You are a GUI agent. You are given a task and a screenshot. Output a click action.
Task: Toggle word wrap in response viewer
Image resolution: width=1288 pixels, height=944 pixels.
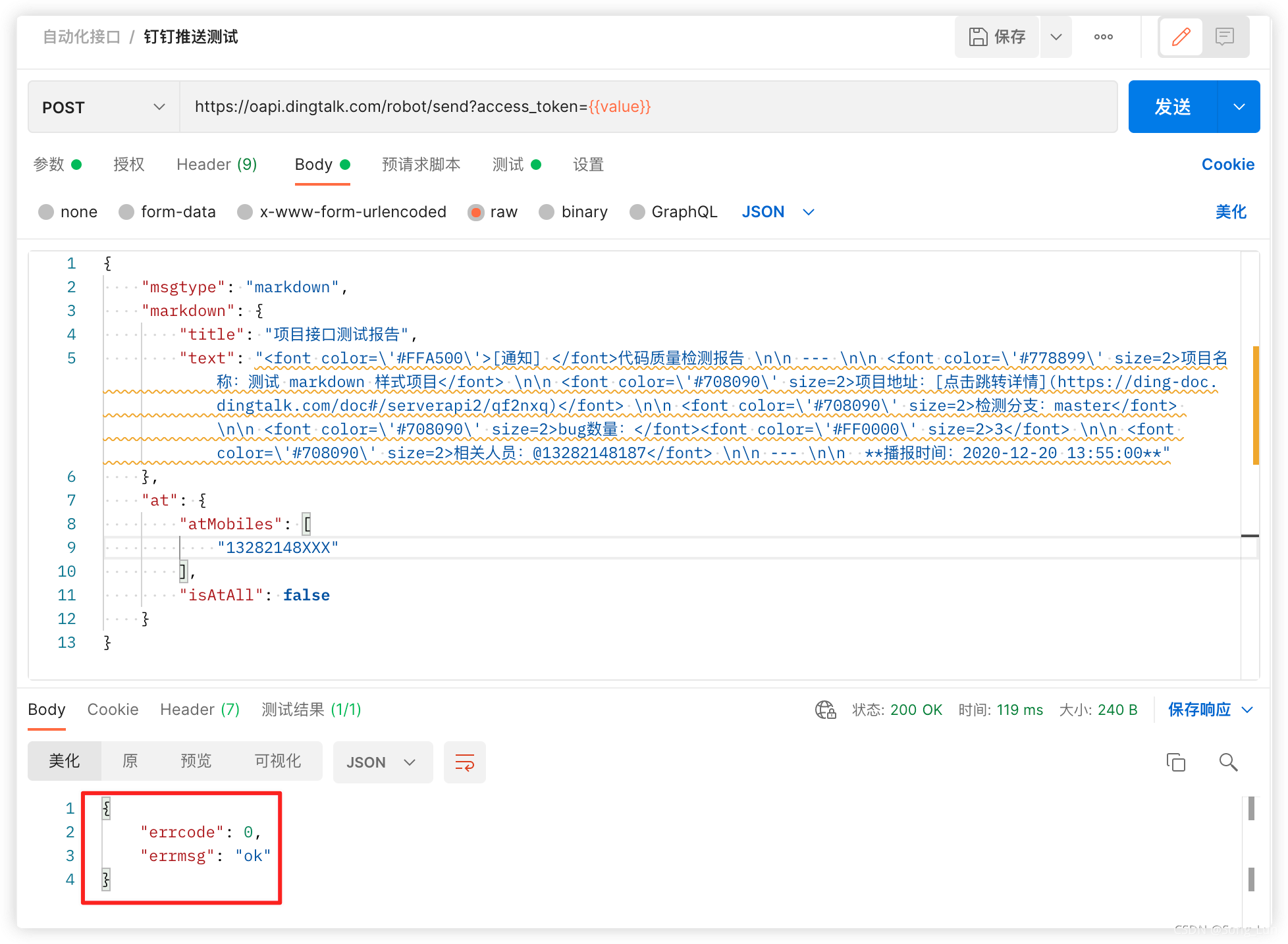(465, 762)
